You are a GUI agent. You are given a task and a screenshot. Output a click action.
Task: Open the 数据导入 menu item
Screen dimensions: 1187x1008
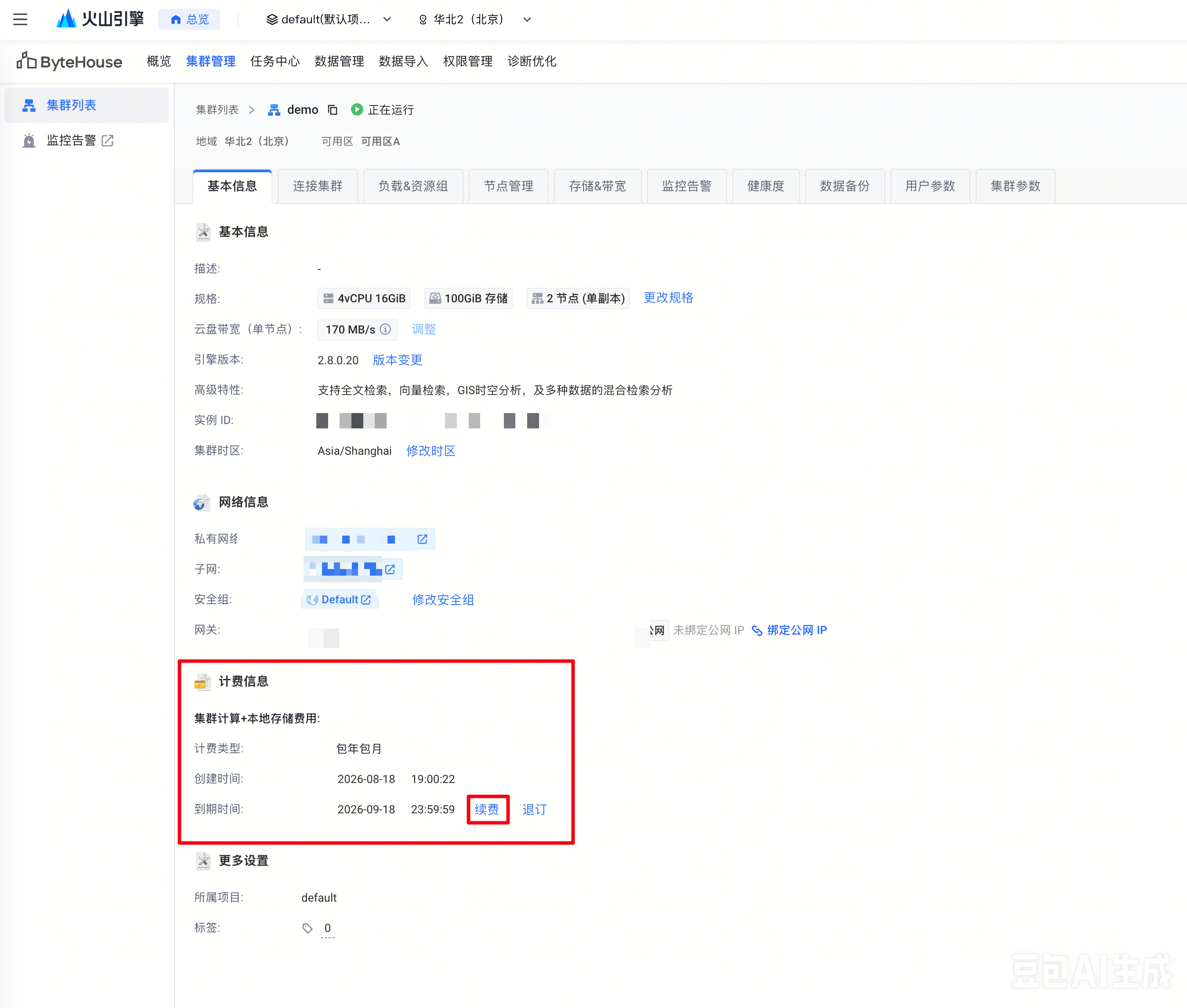pos(403,61)
